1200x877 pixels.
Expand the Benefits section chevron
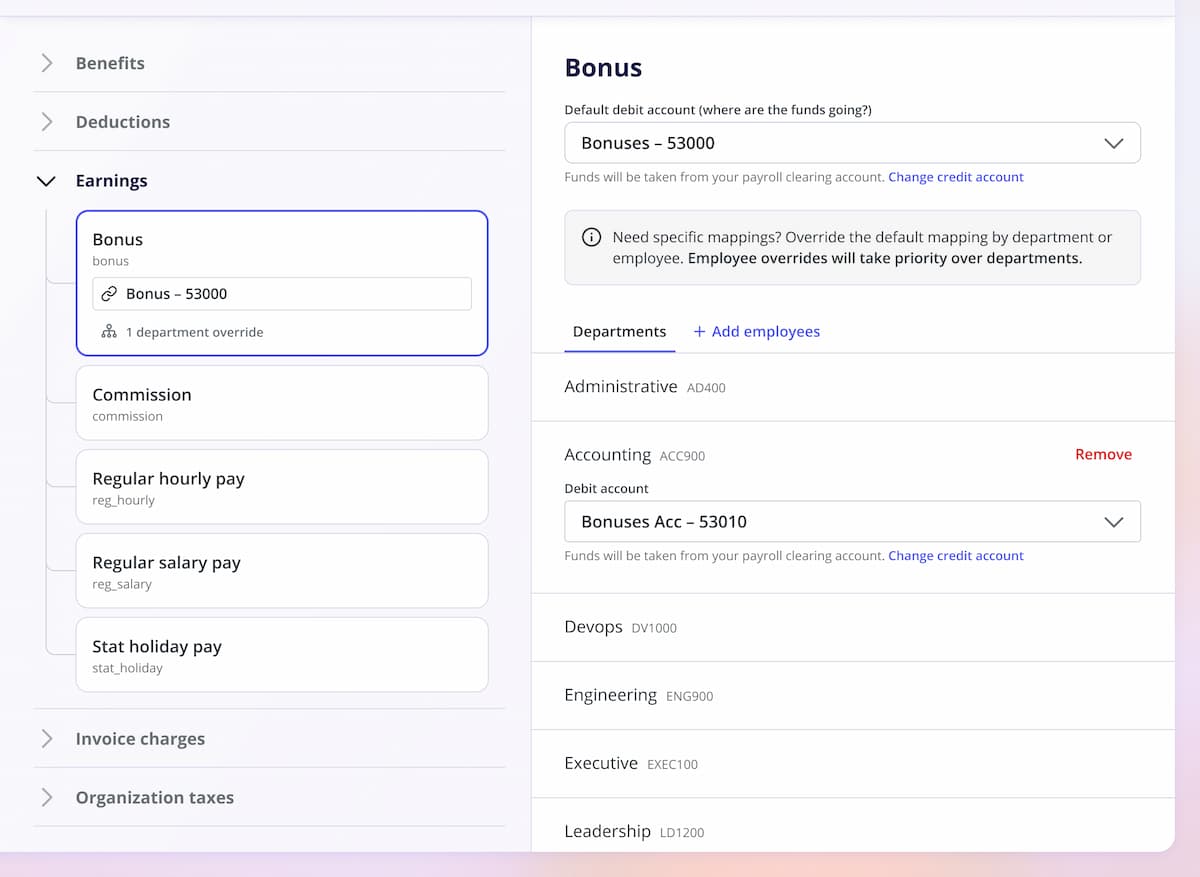coord(46,63)
